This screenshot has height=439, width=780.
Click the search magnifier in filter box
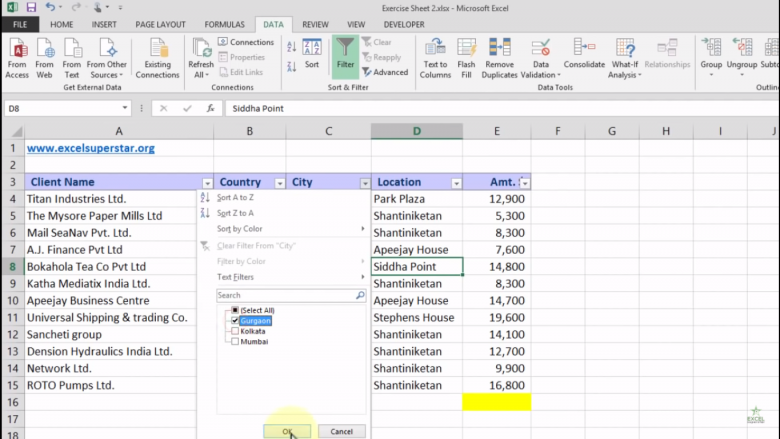click(360, 295)
